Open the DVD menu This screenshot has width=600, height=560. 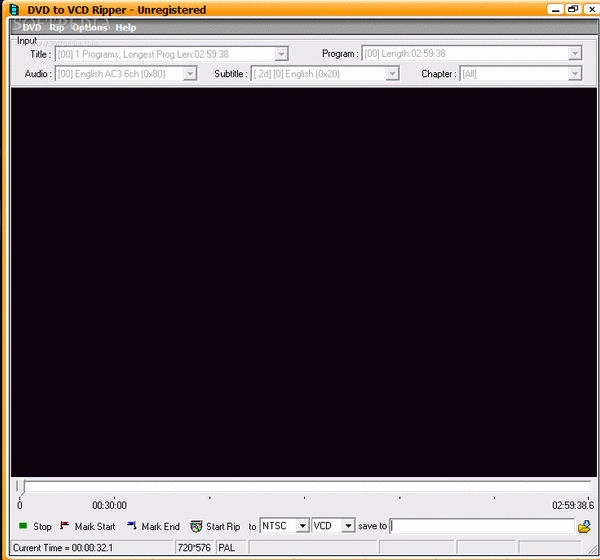[x=32, y=28]
